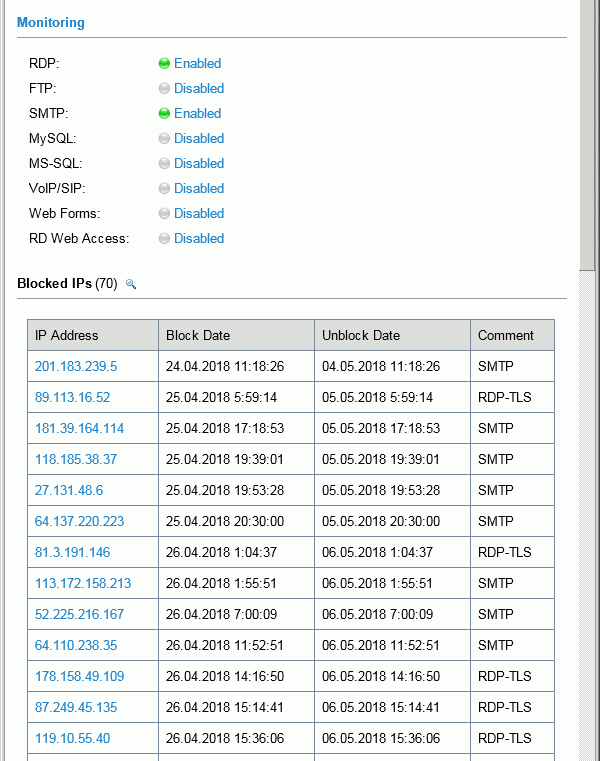This screenshot has width=600, height=761.
Task: Toggle RDP monitoring via Enabled link
Action: 198,64
